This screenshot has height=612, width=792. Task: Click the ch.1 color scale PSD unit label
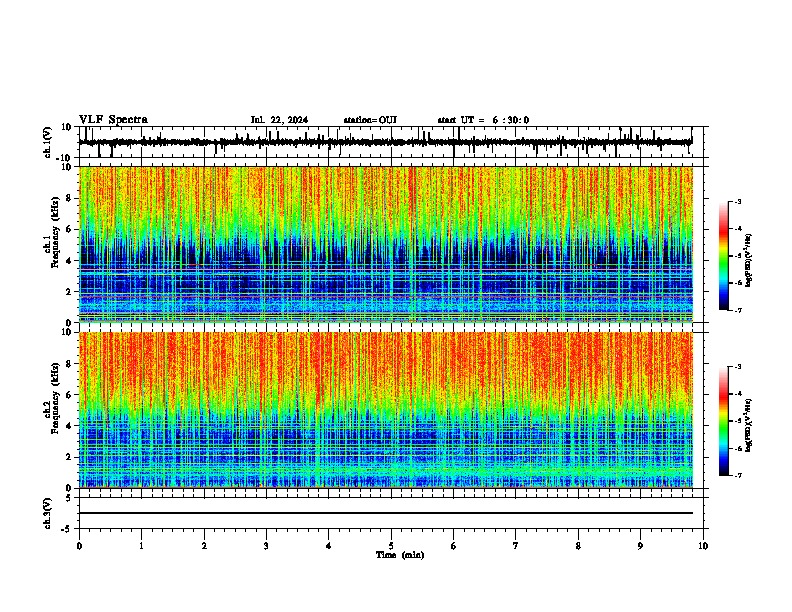tap(749, 261)
